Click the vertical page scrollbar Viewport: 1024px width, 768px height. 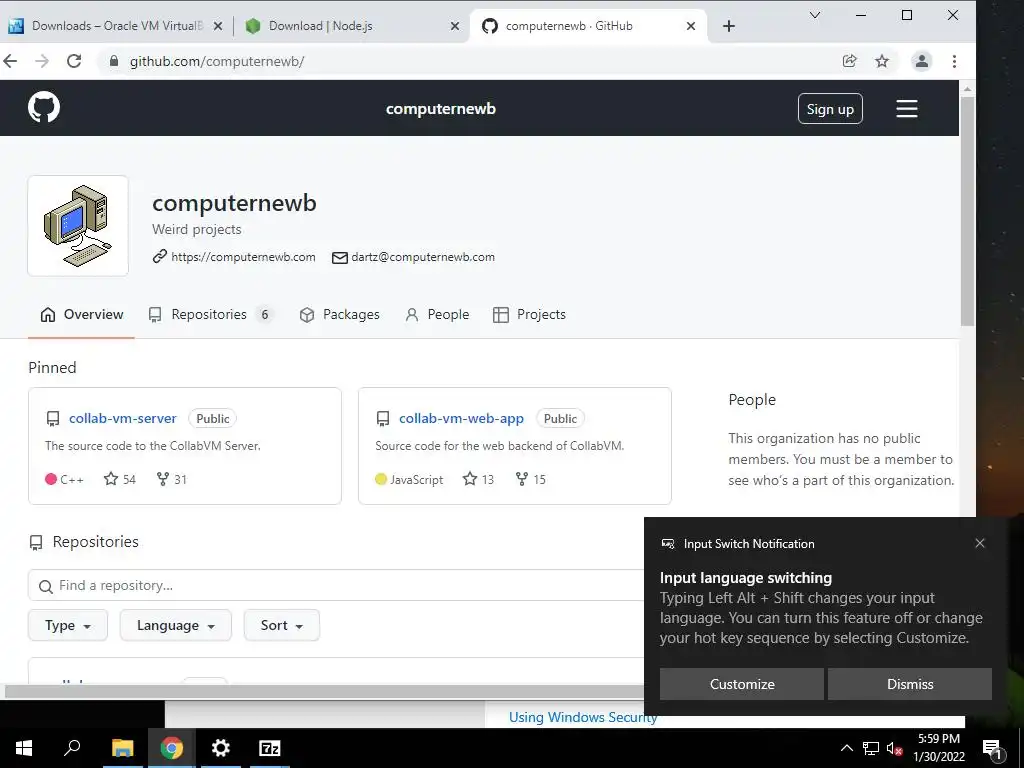tap(967, 212)
